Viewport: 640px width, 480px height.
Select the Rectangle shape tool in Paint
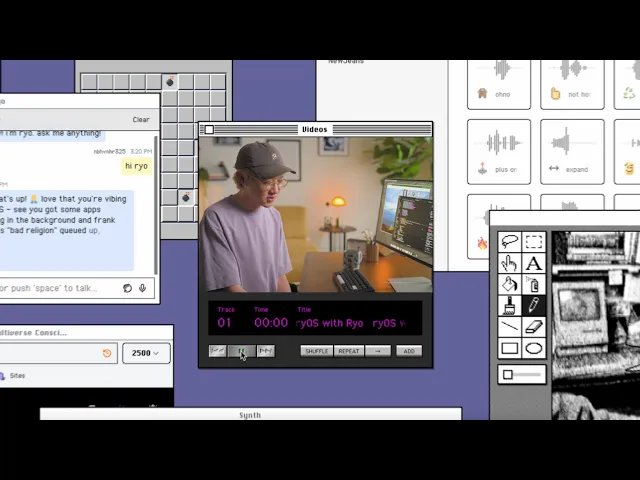509,348
